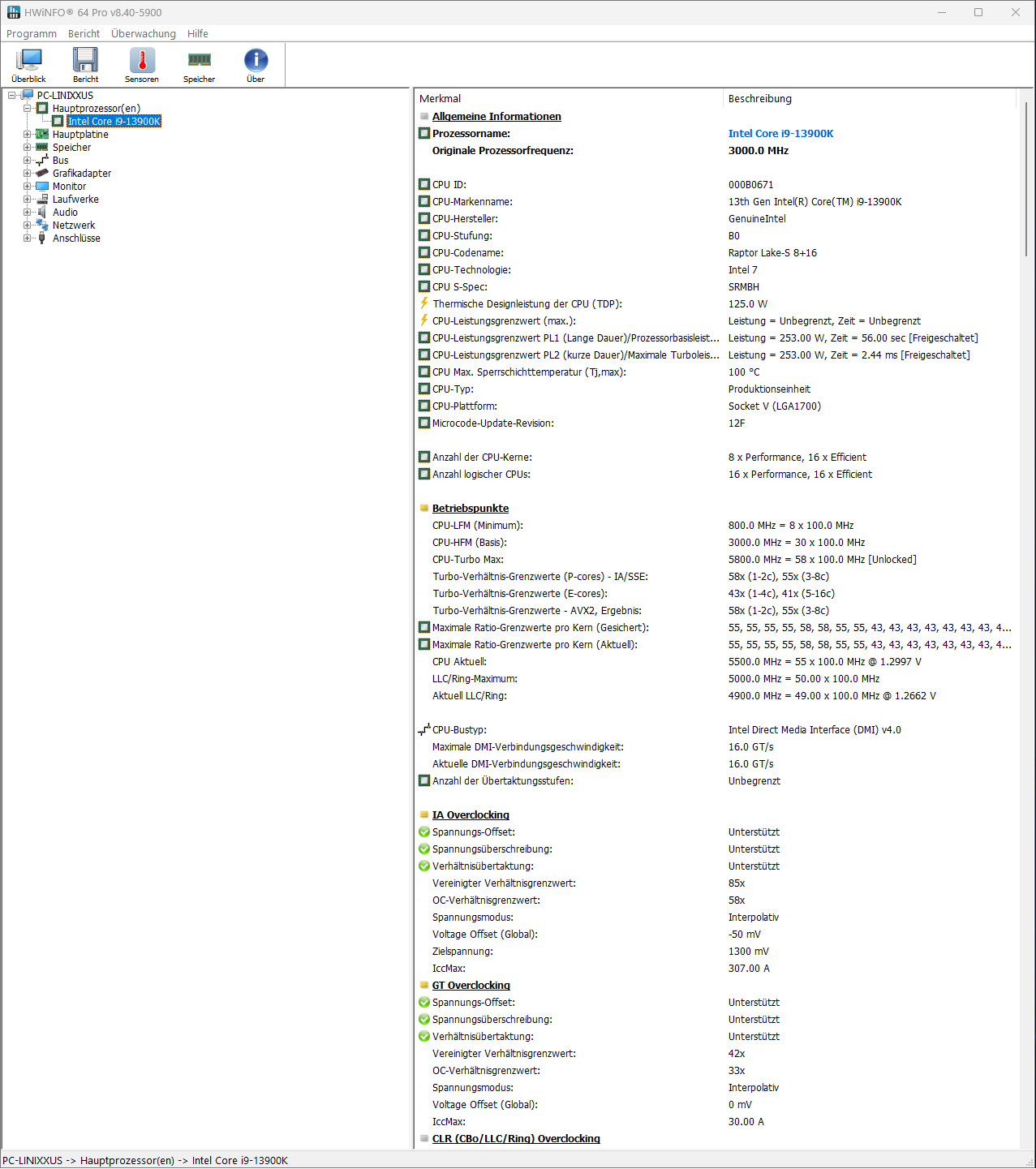
Task: Click the Allgemeine Informationen section heading
Action: pyautogui.click(x=497, y=116)
